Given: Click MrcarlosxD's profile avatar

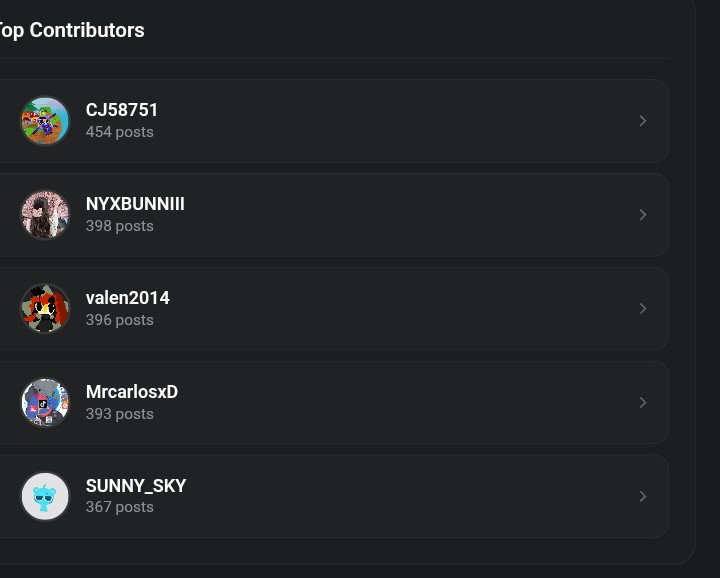Looking at the screenshot, I should click(x=45, y=403).
